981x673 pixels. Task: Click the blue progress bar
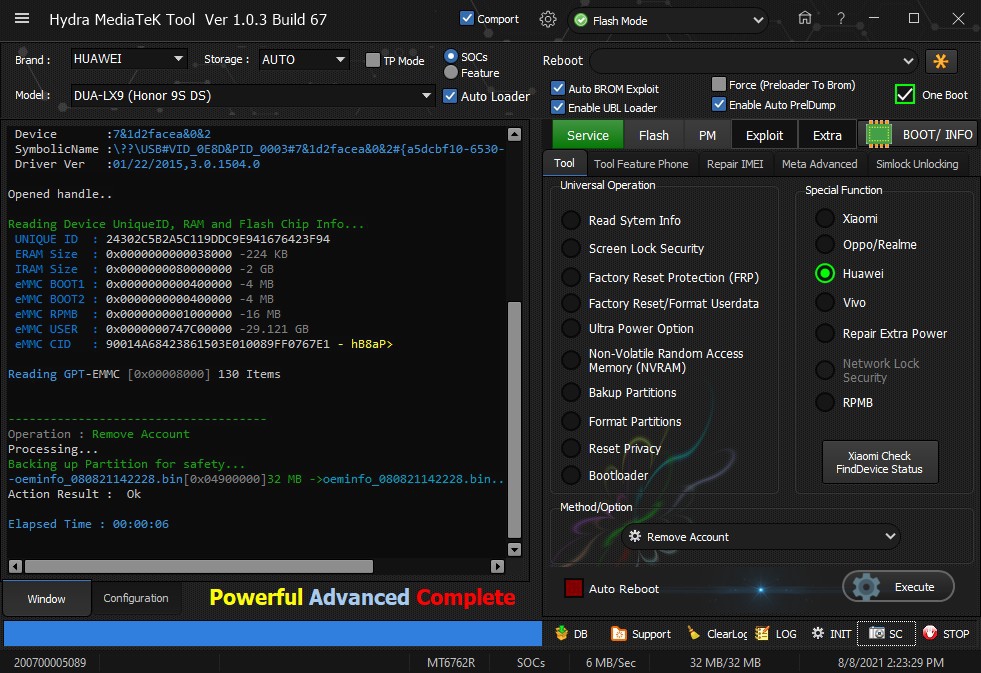tap(273, 633)
